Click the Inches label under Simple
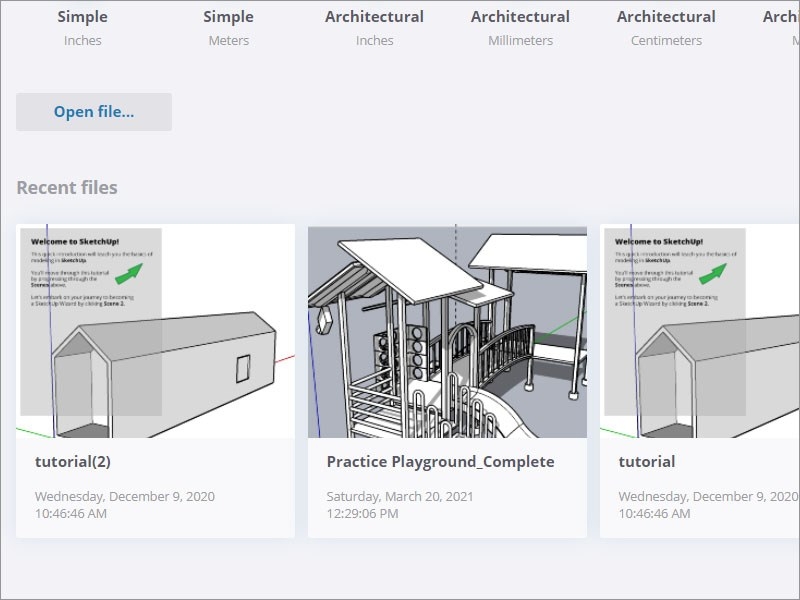 [83, 40]
